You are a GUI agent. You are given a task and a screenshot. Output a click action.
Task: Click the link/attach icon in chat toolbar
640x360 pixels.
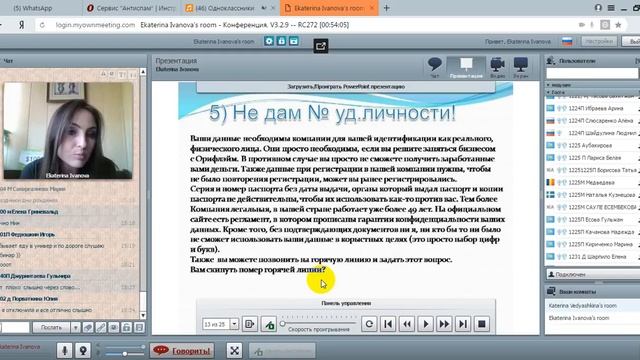click(100, 327)
